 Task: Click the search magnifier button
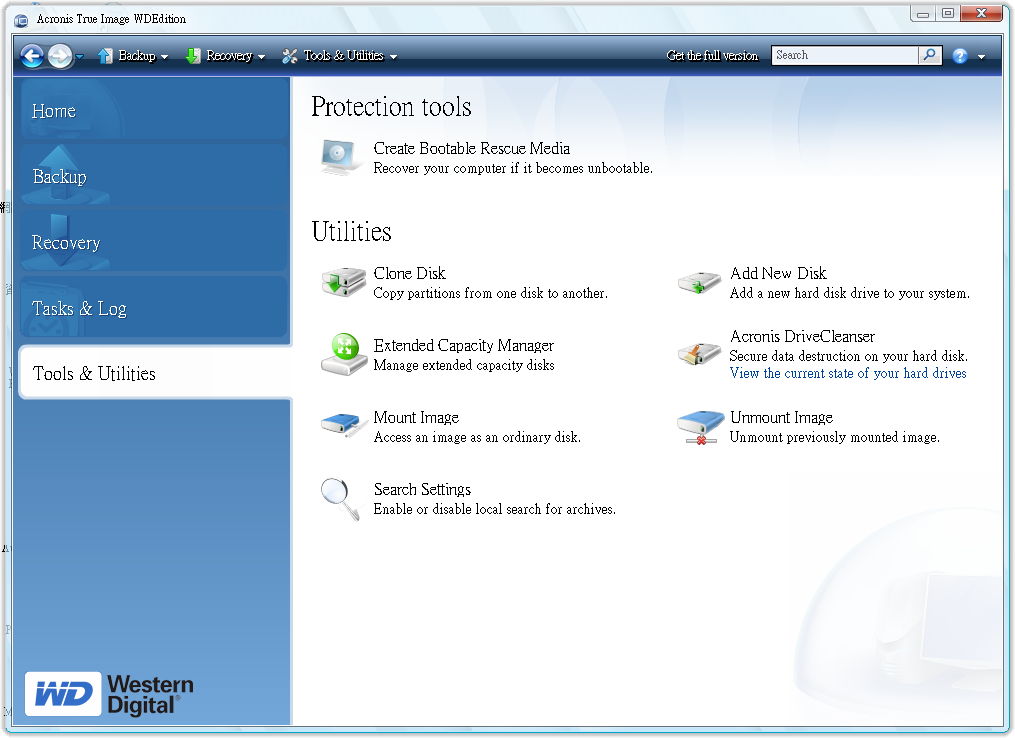point(930,55)
